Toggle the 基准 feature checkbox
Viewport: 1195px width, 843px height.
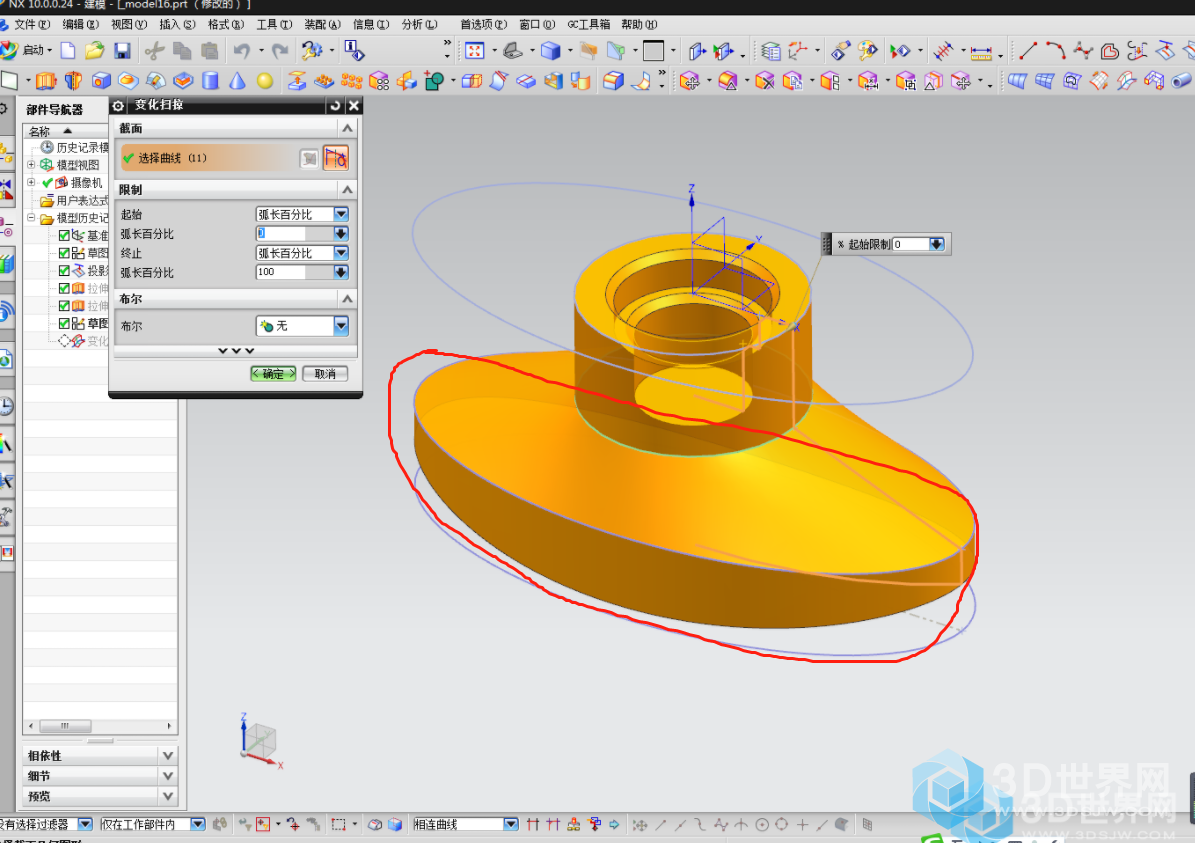(x=64, y=236)
